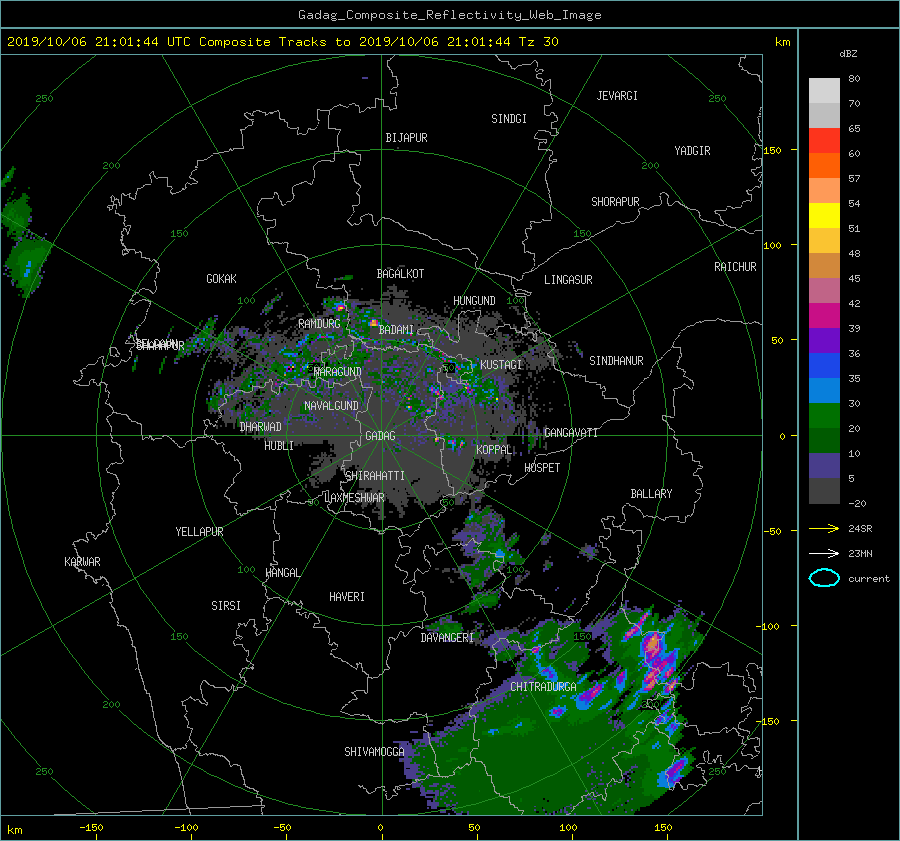Click the RAICHUR city label

(735, 267)
